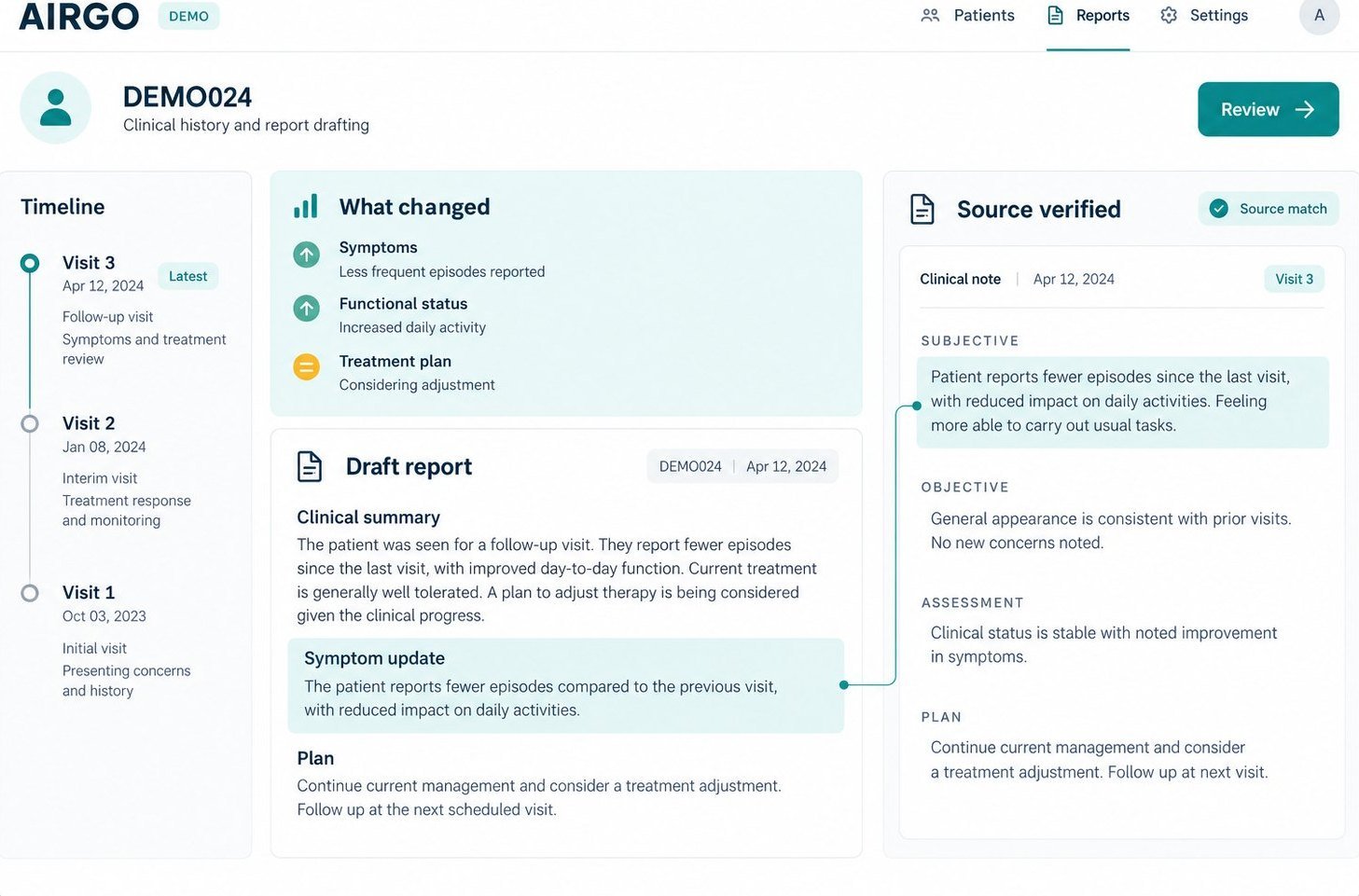
Task: Select the Visit 1 timeline marker
Action: (x=30, y=593)
